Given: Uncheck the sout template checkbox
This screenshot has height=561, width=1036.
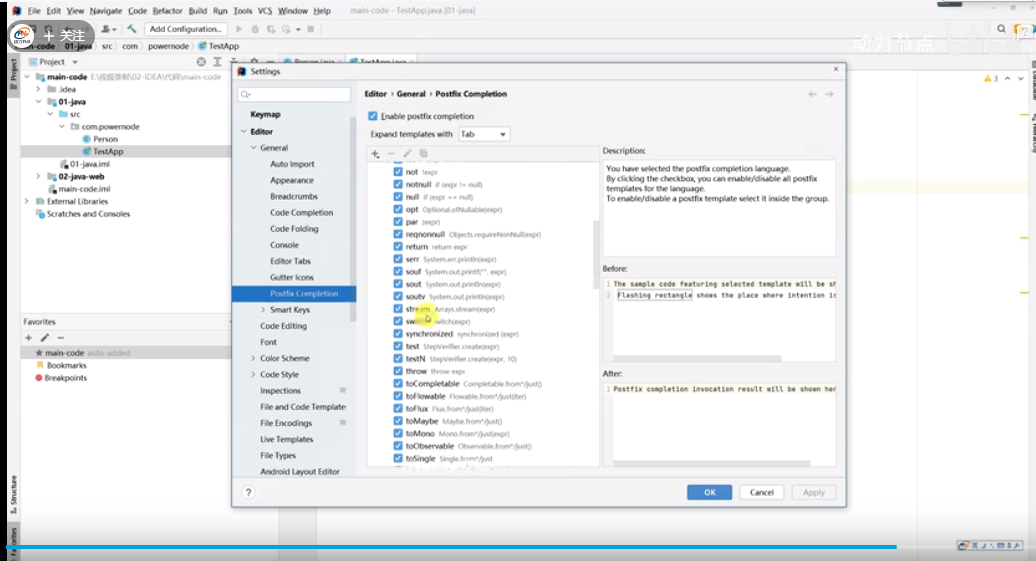Looking at the screenshot, I should tap(398, 284).
